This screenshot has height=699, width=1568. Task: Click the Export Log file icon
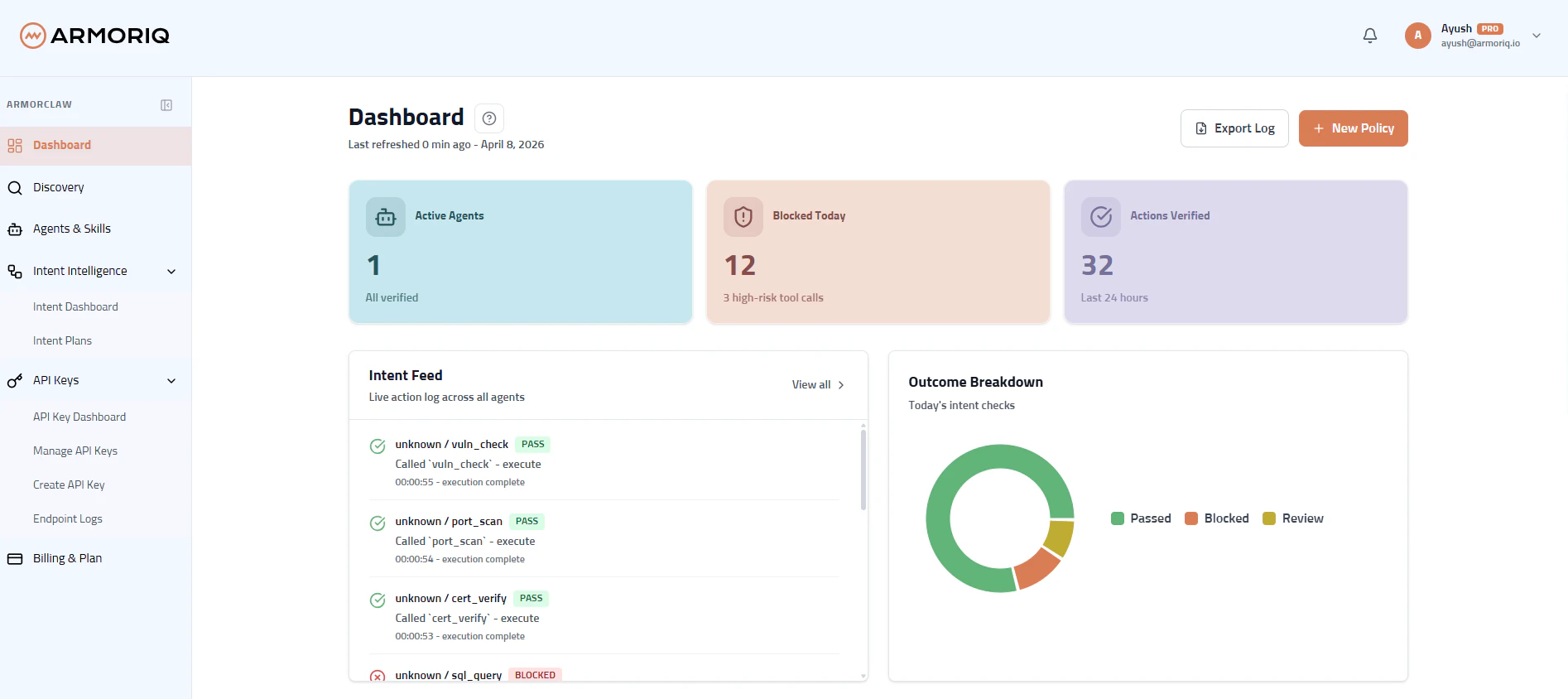click(x=1201, y=128)
